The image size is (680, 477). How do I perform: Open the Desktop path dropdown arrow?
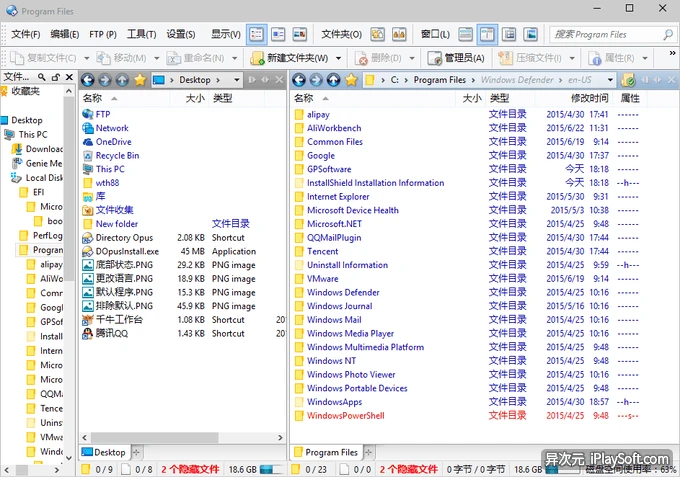point(236,80)
